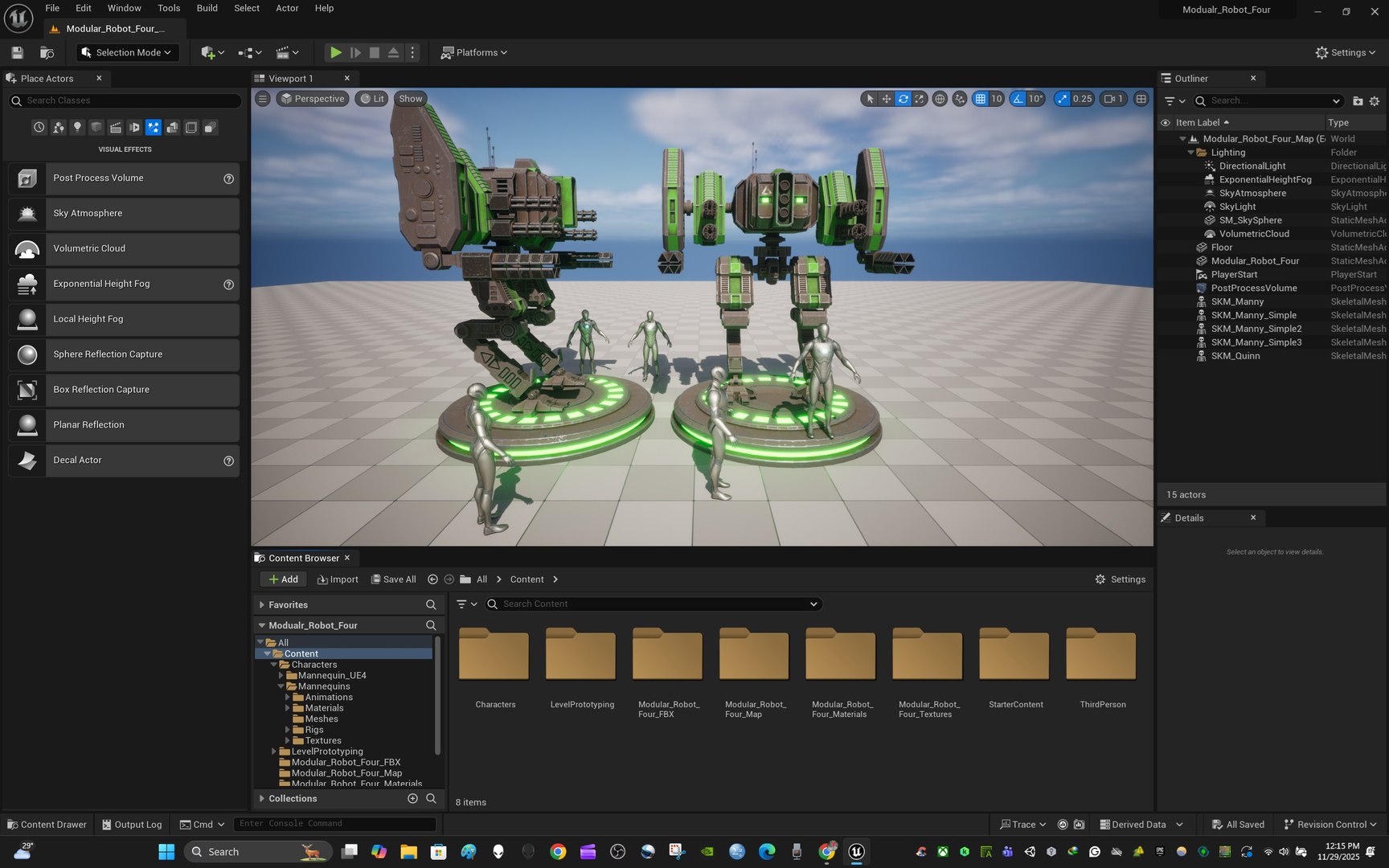Viewport: 1389px width, 868px height.
Task: Open Outliner settings gear icon
Action: click(x=1375, y=101)
